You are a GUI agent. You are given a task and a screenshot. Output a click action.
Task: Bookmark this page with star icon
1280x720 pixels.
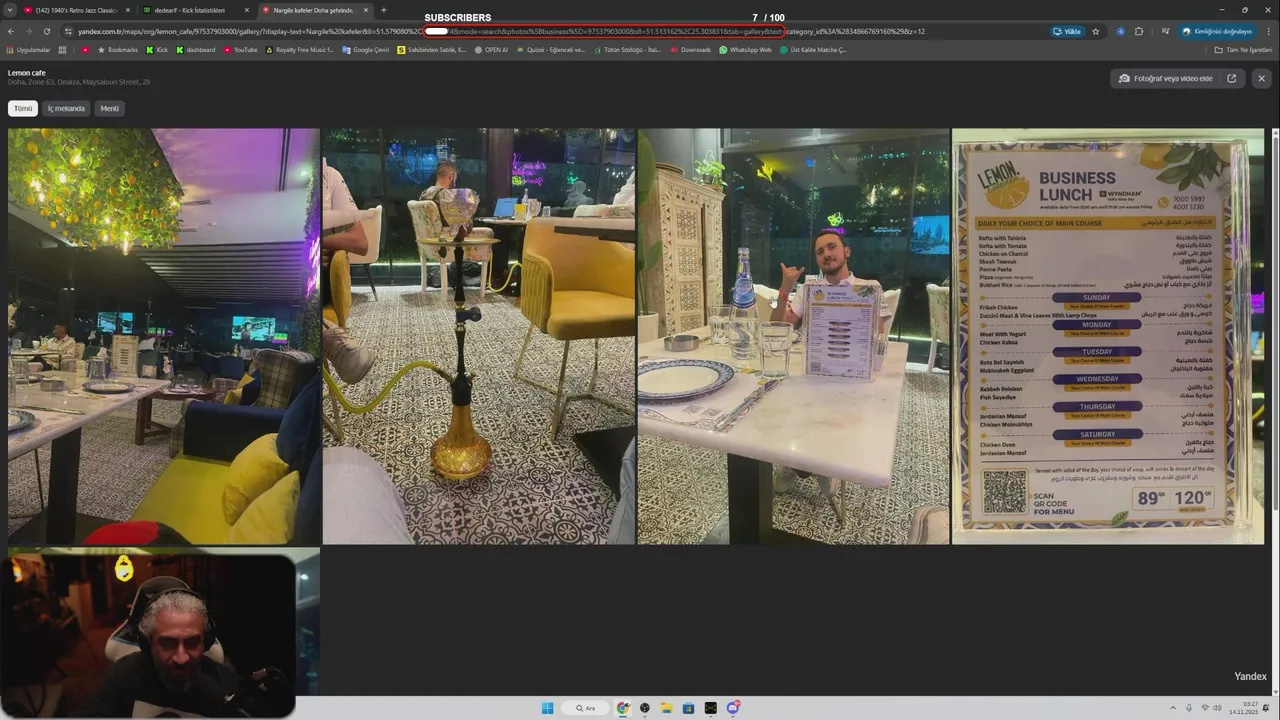click(1095, 31)
